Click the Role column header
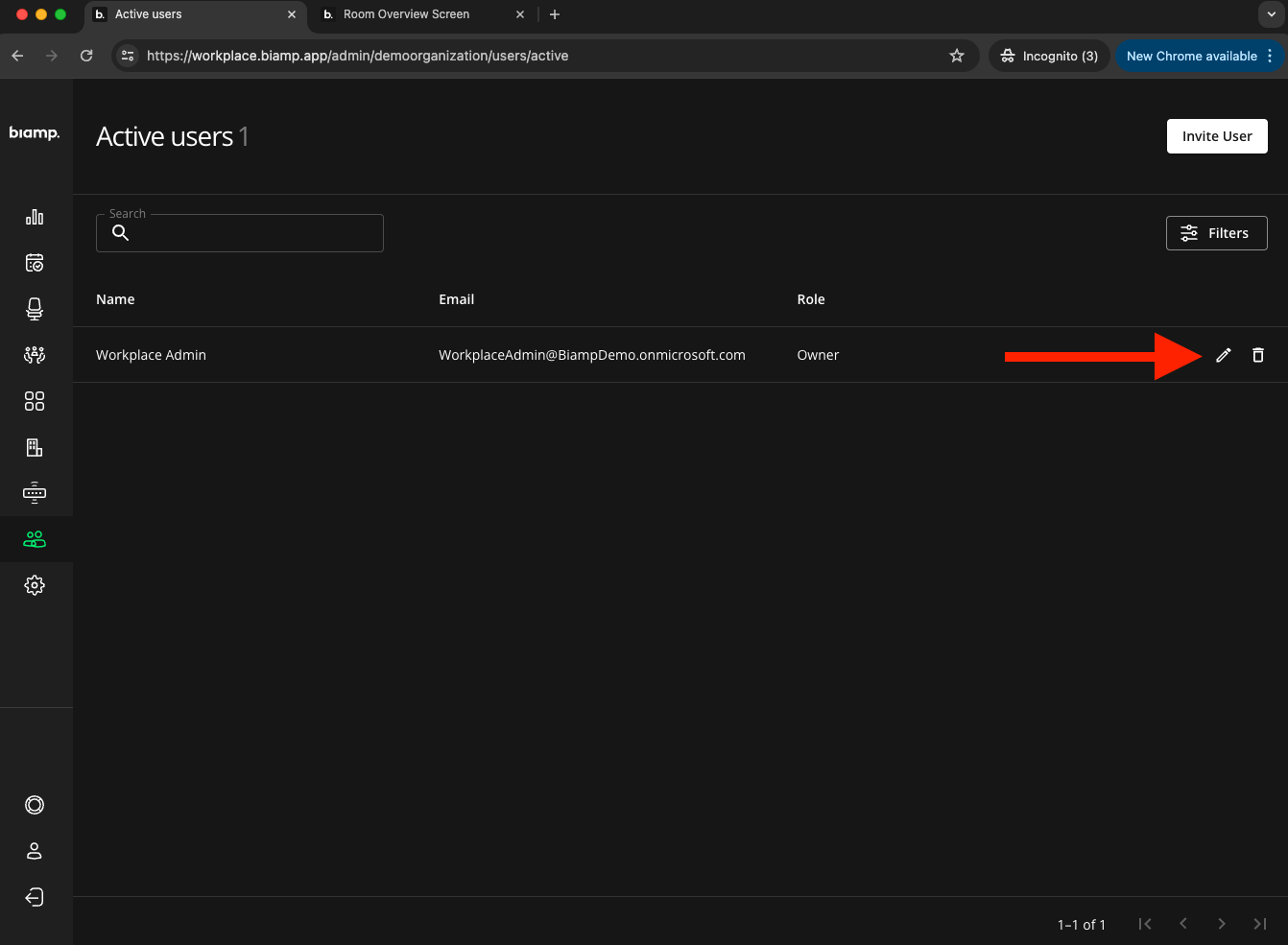Screen dimensions: 1288x945 [x=811, y=299]
